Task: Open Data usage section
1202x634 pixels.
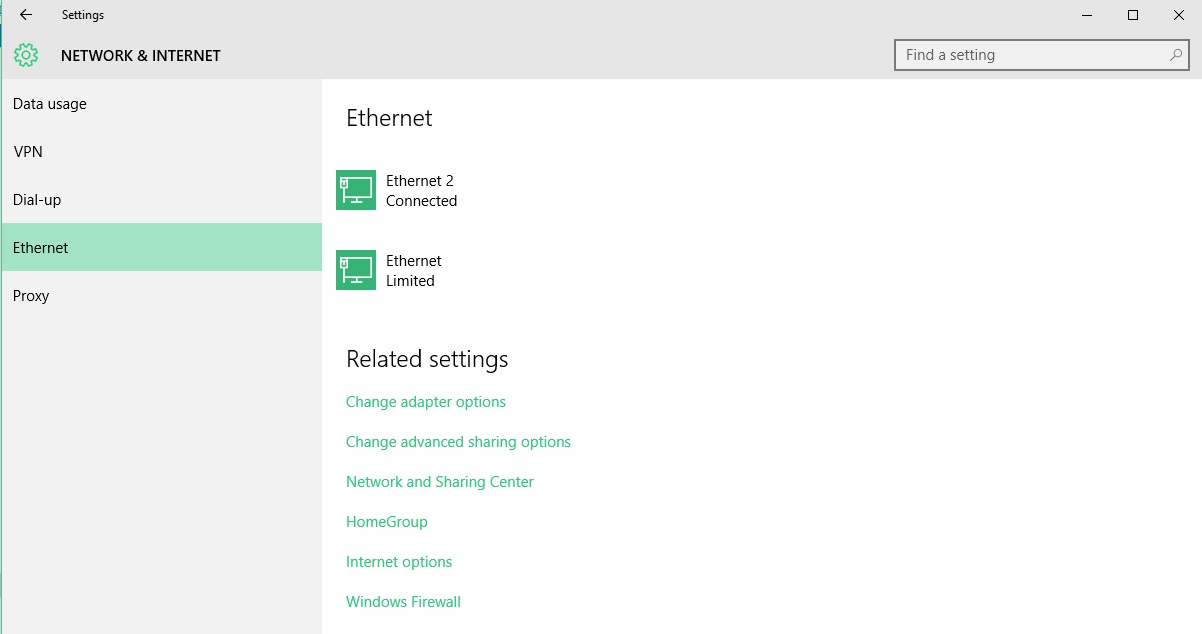Action: click(x=50, y=104)
